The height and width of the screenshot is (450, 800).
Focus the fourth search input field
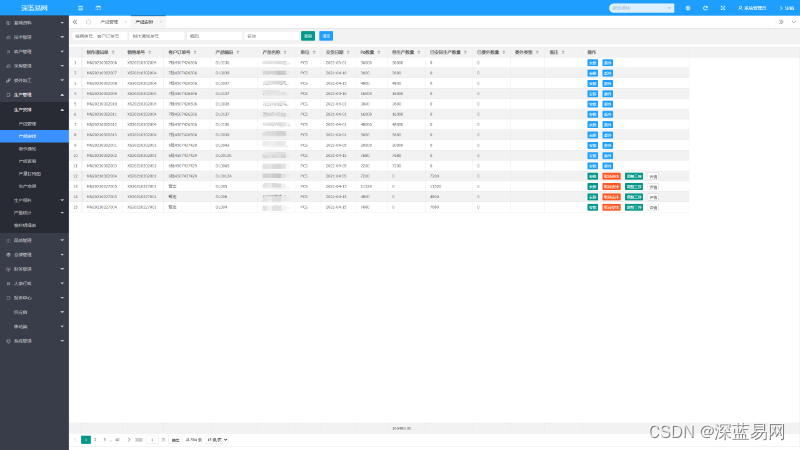click(x=271, y=36)
